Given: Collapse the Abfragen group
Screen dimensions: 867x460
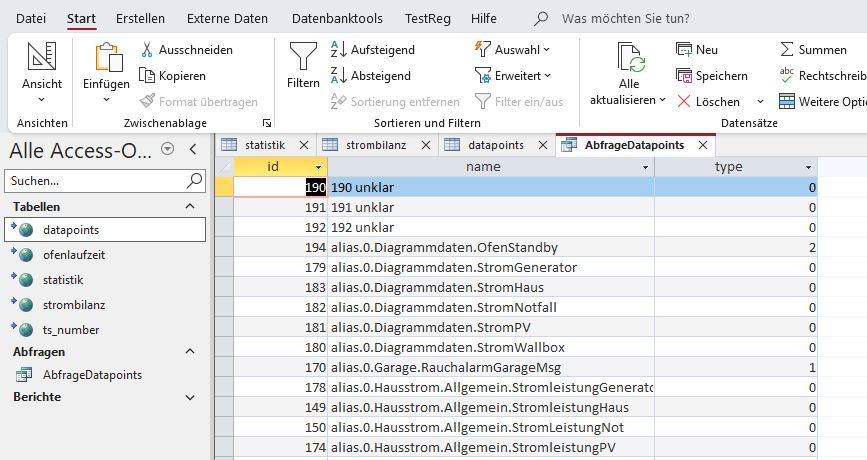Looking at the screenshot, I should pos(190,352).
